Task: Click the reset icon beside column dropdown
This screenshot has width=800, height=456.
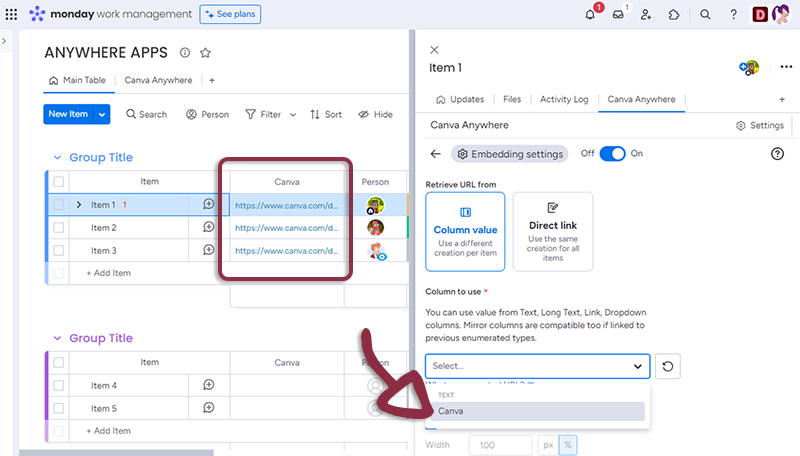Action: [668, 366]
